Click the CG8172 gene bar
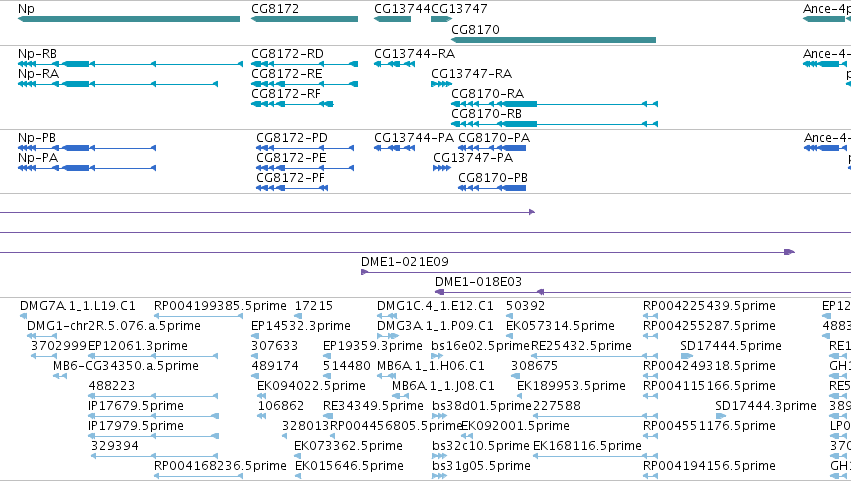This screenshot has width=851, height=481. point(304,19)
